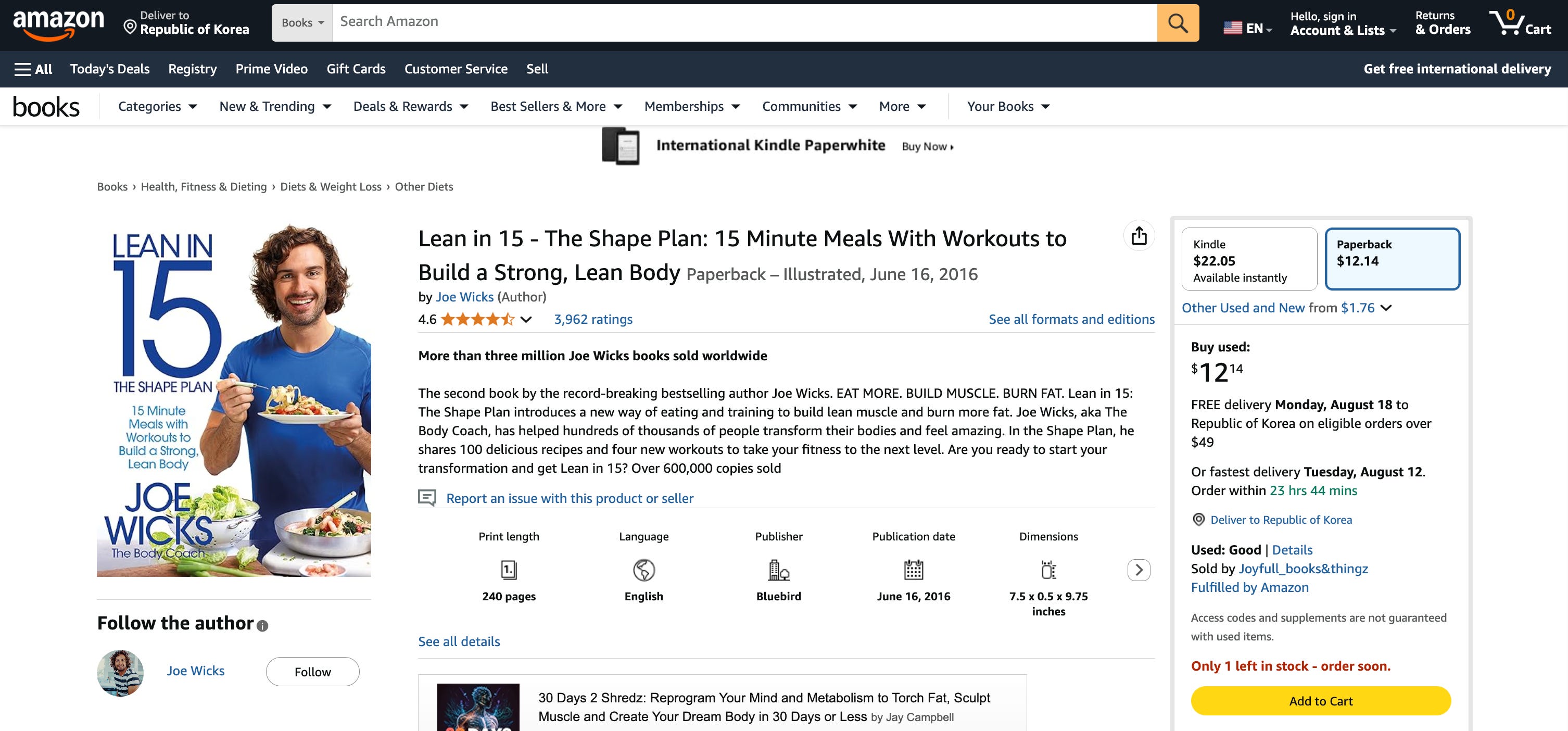Click the orange search magnifier button
The width and height of the screenshot is (1568, 731).
1177,23
